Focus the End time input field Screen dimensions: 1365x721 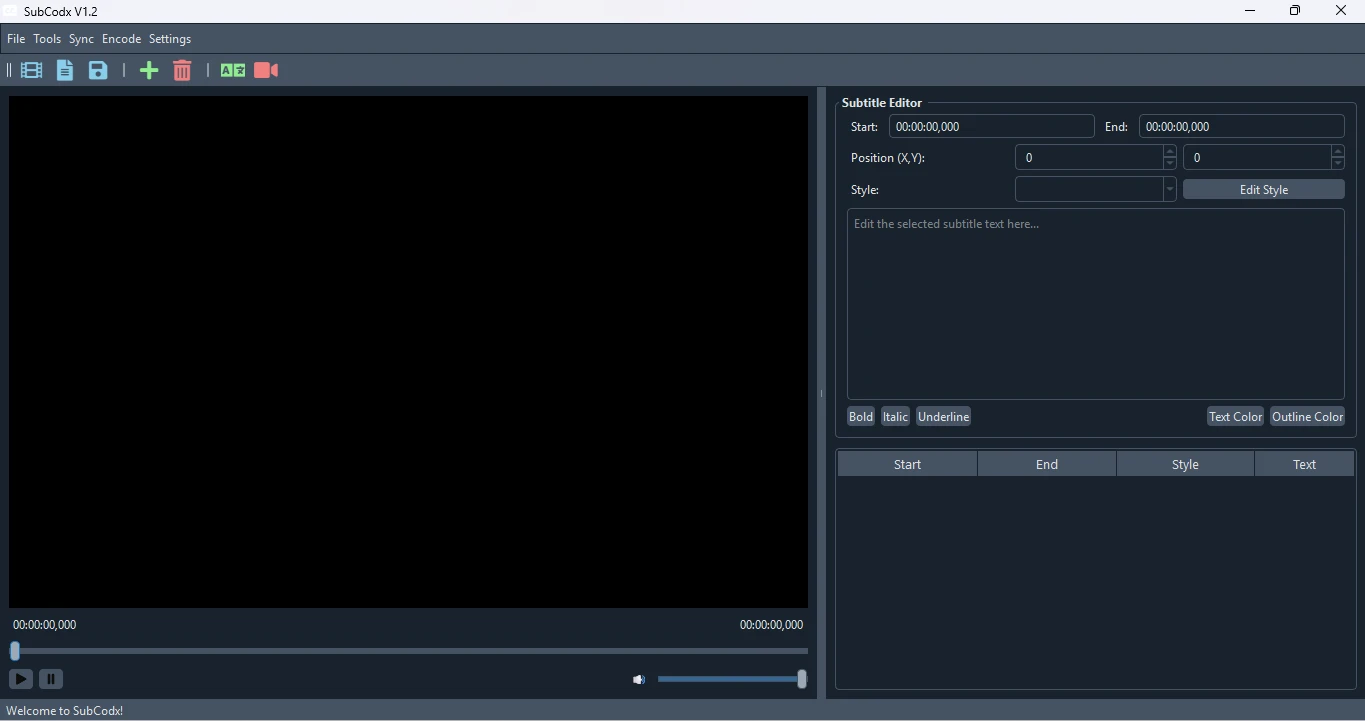[1242, 127]
